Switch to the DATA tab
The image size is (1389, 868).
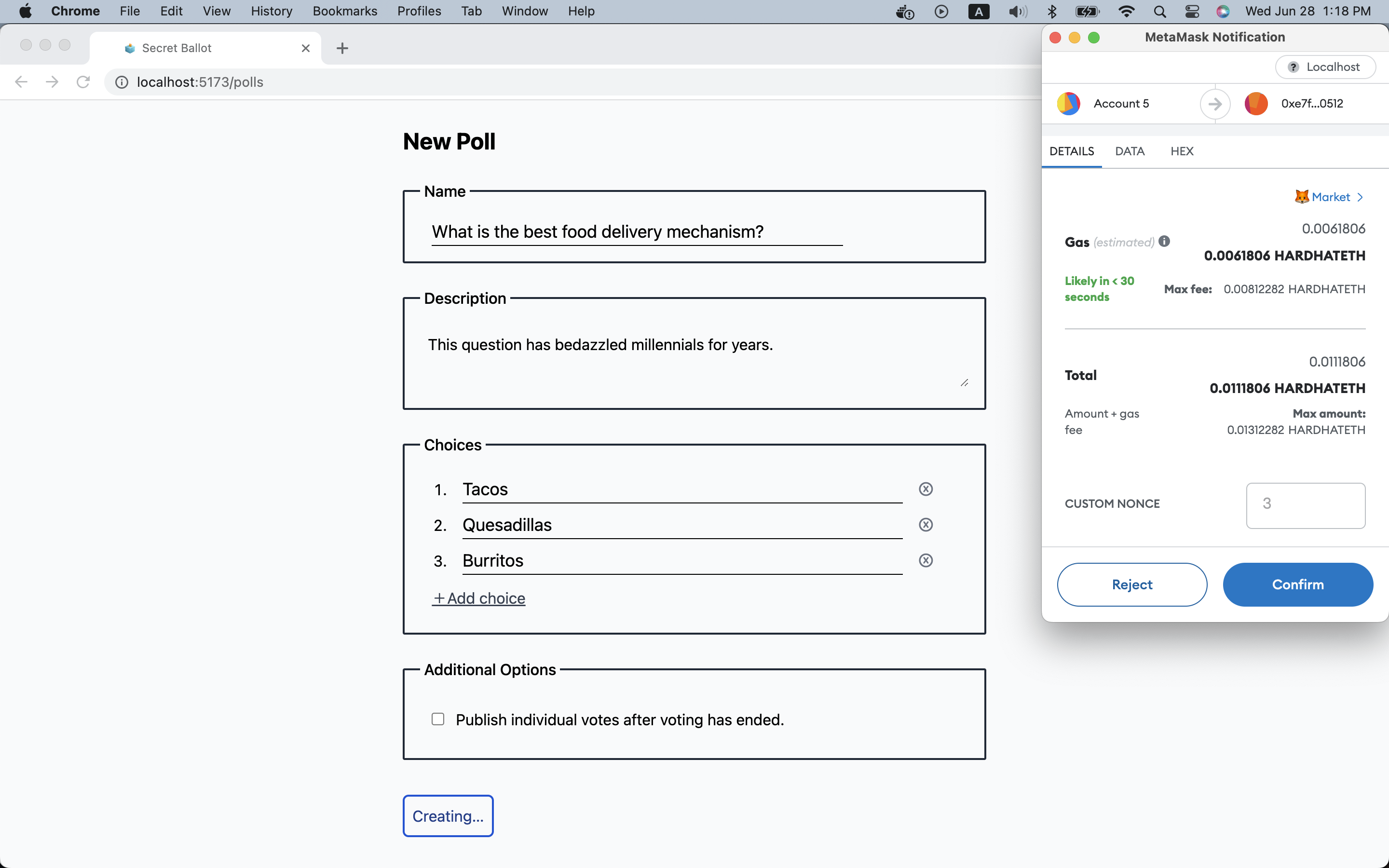(1129, 151)
